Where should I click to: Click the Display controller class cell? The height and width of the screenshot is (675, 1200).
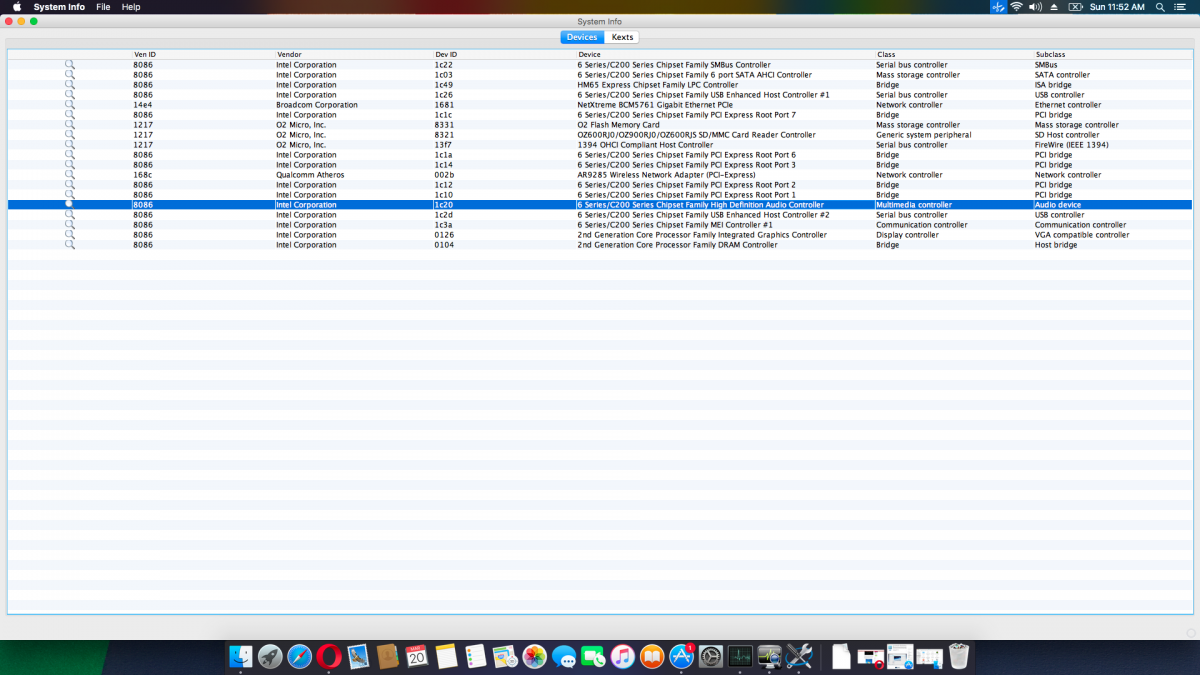[x=907, y=235]
